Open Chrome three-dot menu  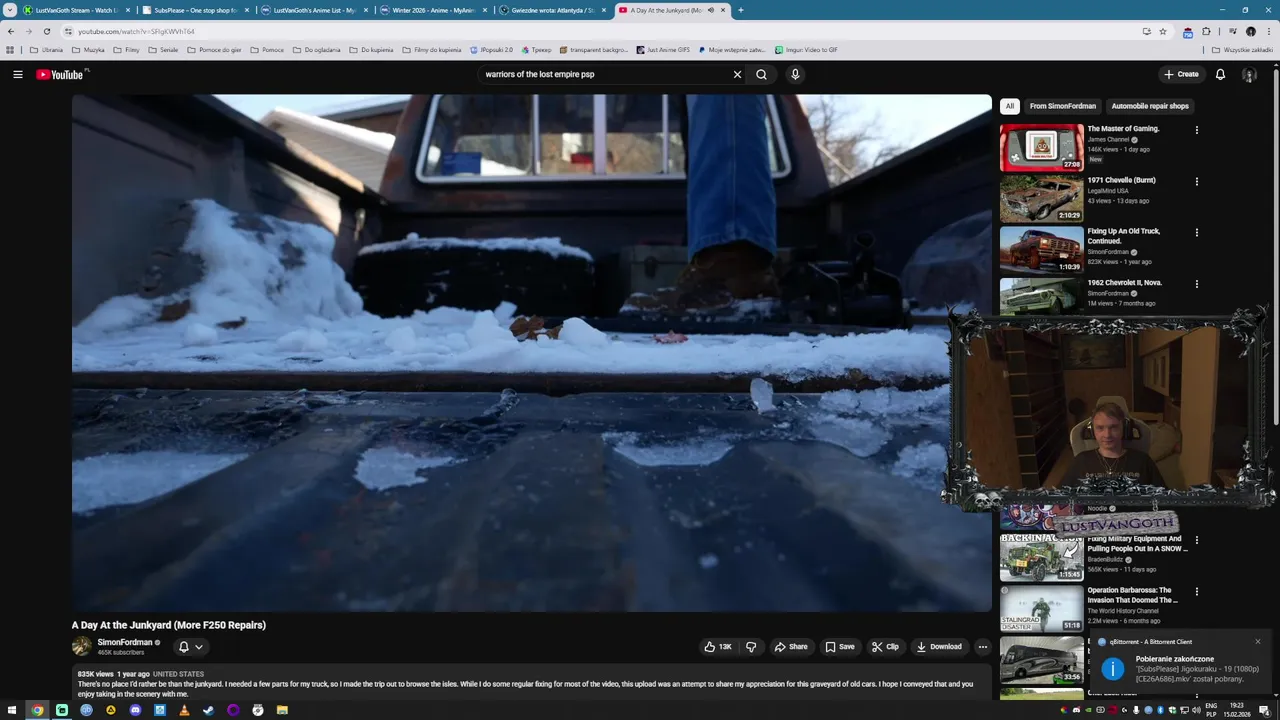pos(1268,31)
